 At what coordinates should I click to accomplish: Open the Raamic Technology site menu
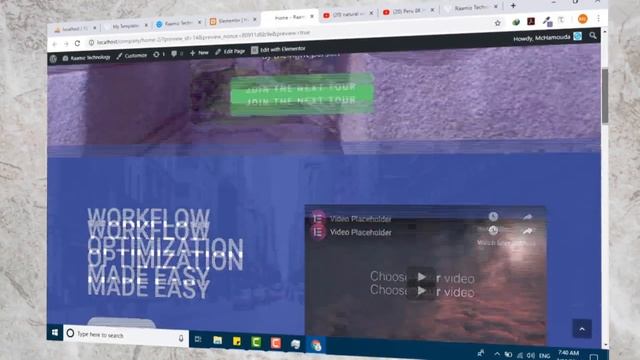click(x=86, y=58)
